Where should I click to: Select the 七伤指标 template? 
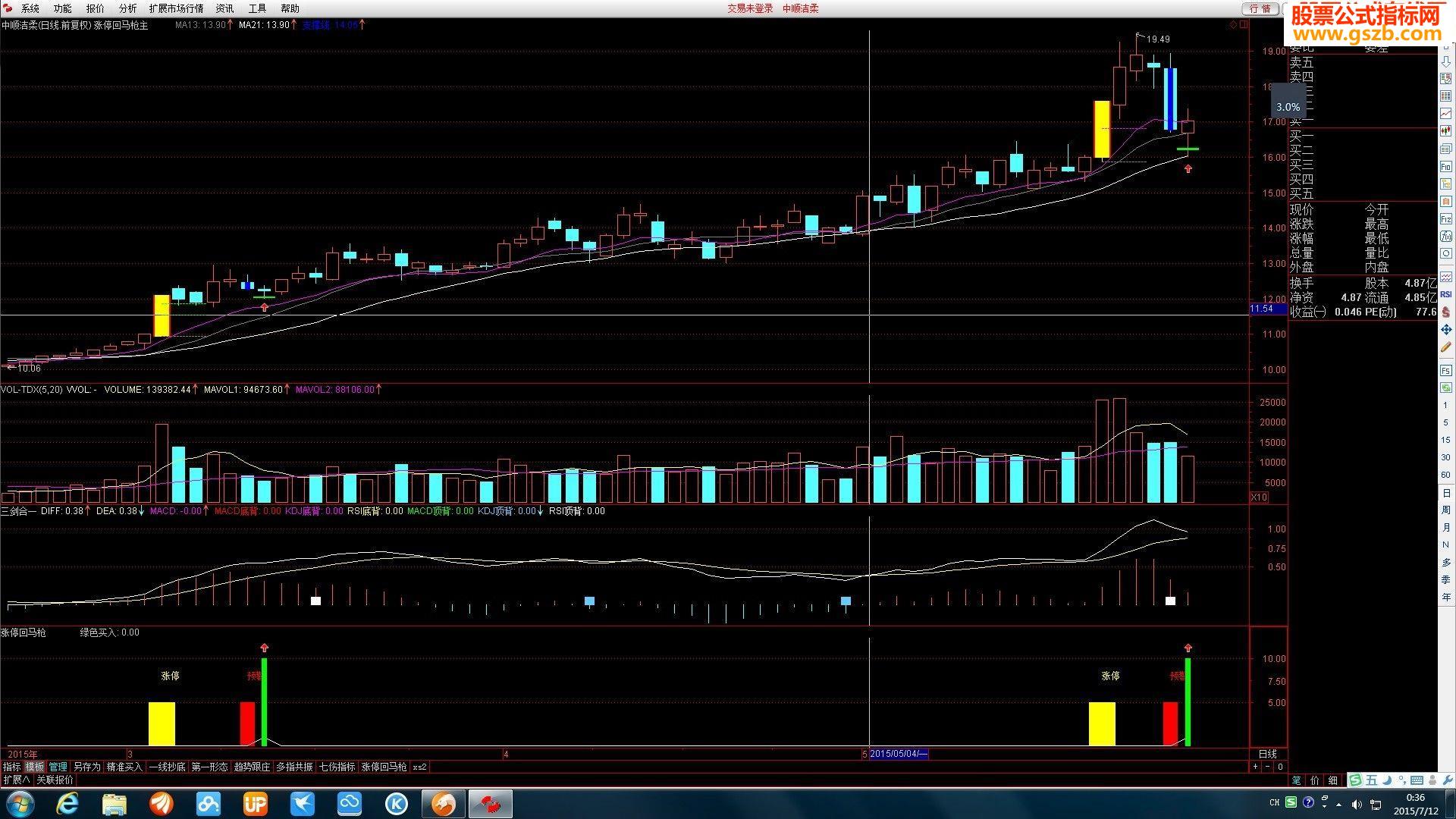[x=337, y=767]
